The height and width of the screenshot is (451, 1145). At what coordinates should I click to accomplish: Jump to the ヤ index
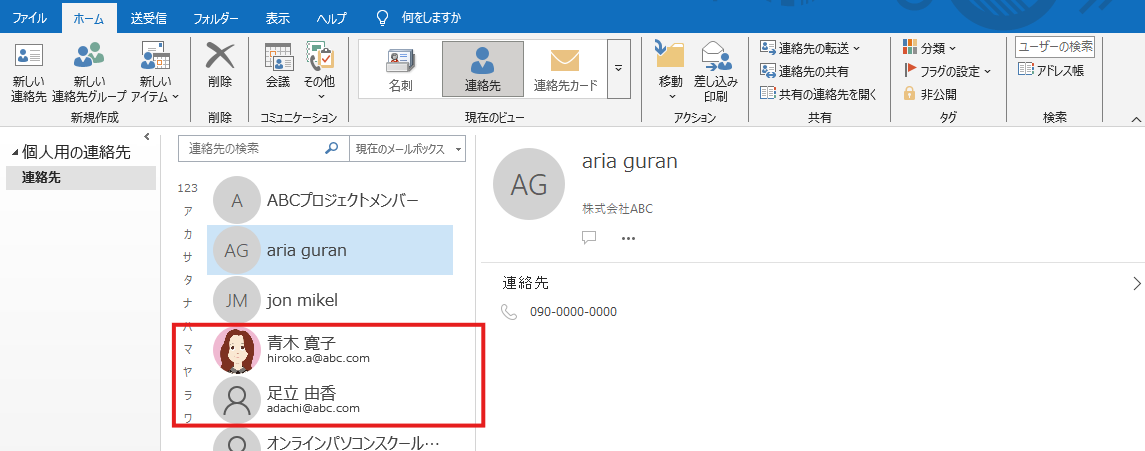tap(188, 371)
